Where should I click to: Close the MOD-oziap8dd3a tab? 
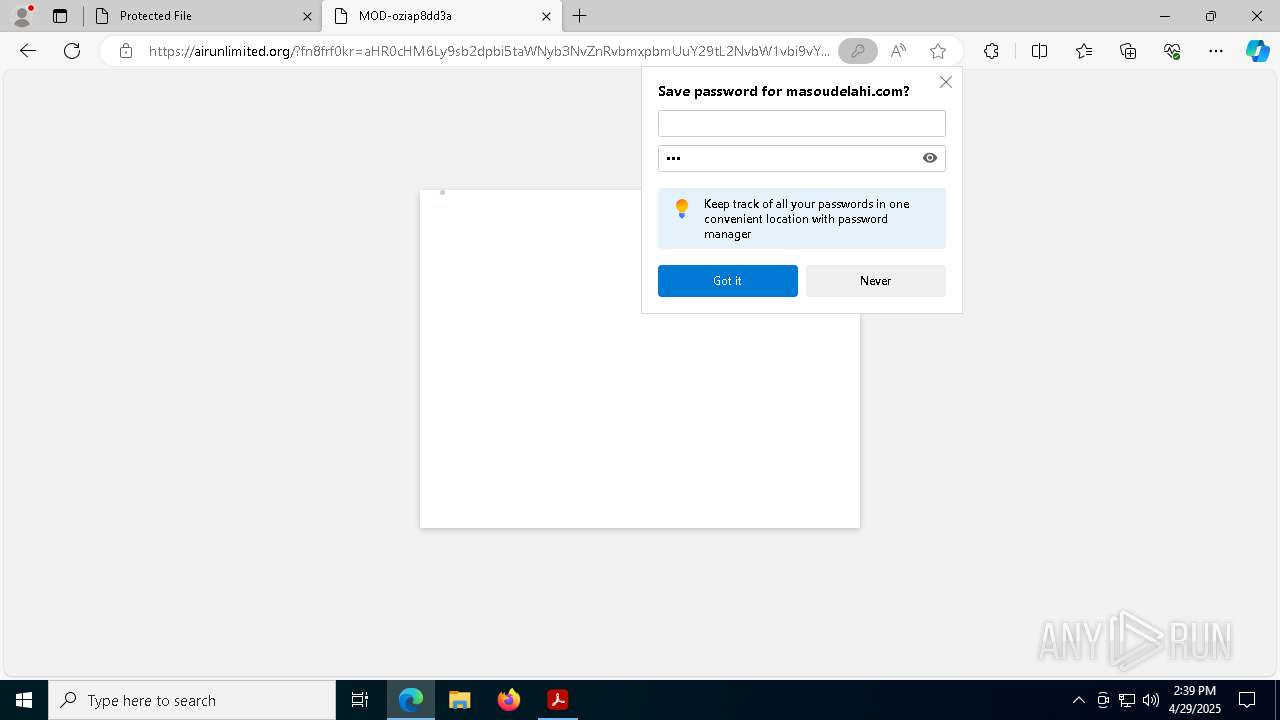pos(547,16)
